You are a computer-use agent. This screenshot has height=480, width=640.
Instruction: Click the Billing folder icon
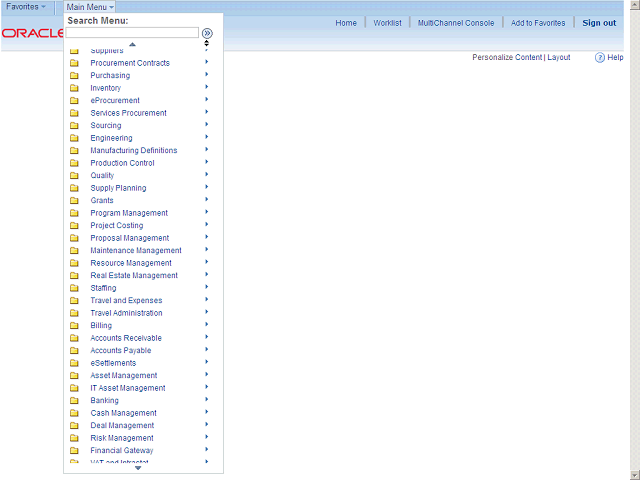[74, 325]
